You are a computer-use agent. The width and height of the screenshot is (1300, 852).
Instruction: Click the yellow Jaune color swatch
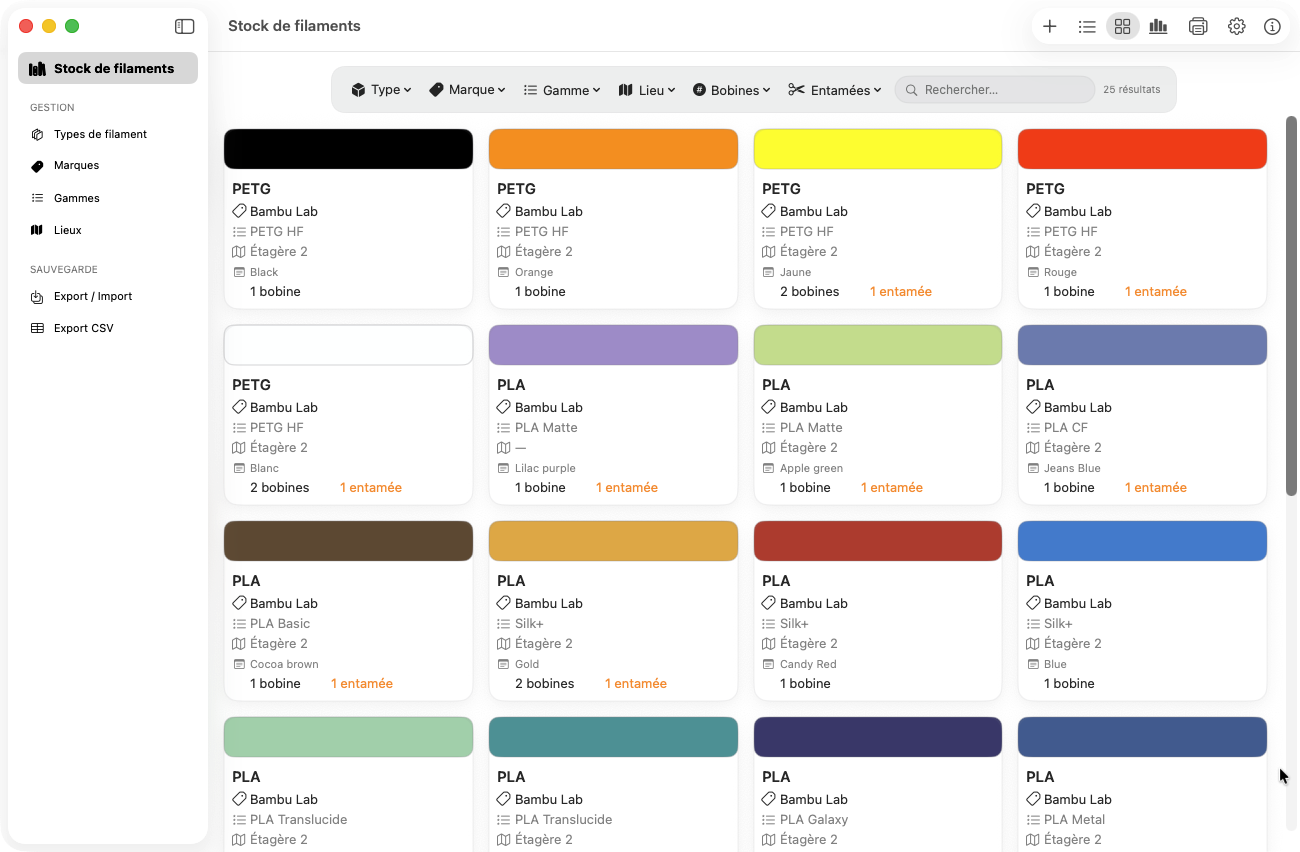(878, 149)
